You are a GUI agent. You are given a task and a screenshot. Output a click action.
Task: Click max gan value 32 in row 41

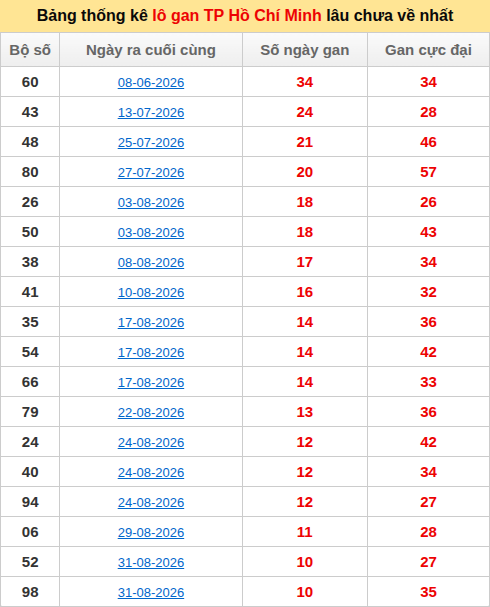coord(428,292)
